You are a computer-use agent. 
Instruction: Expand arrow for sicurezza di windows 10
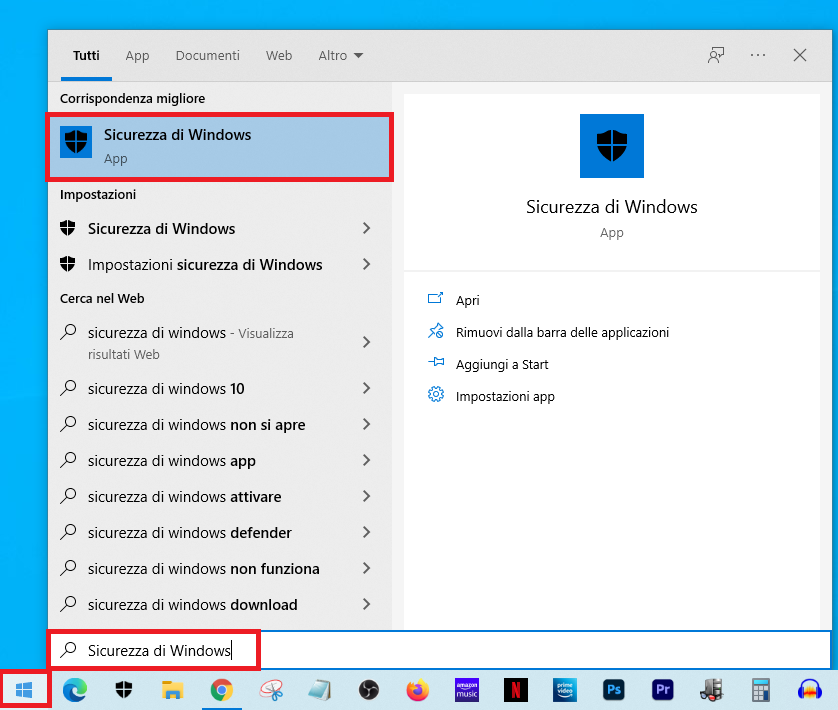[367, 388]
